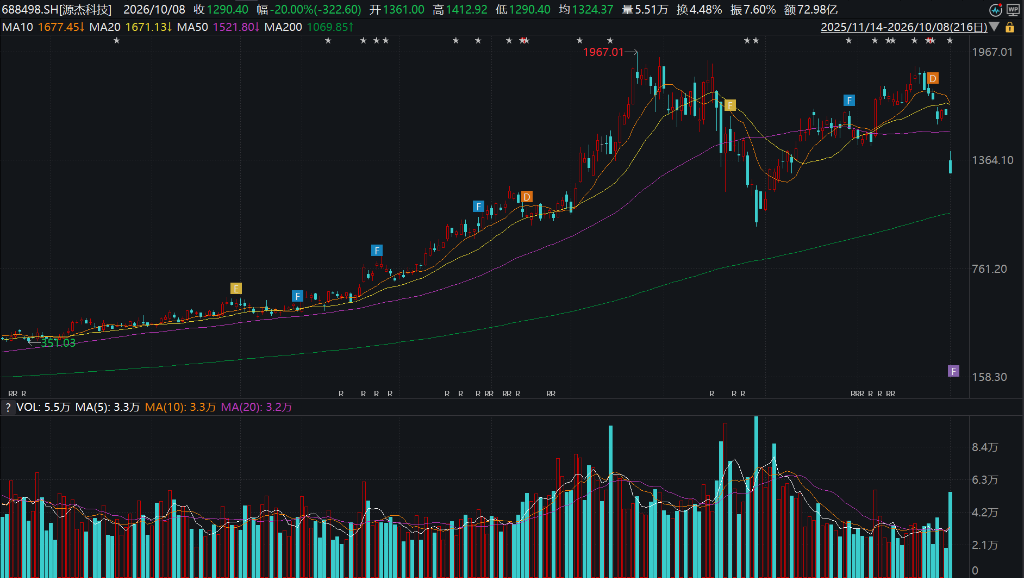Screen dimensions: 1024x578
Task: Toggle the yellow padlock lock icon
Action: pos(1010,27)
